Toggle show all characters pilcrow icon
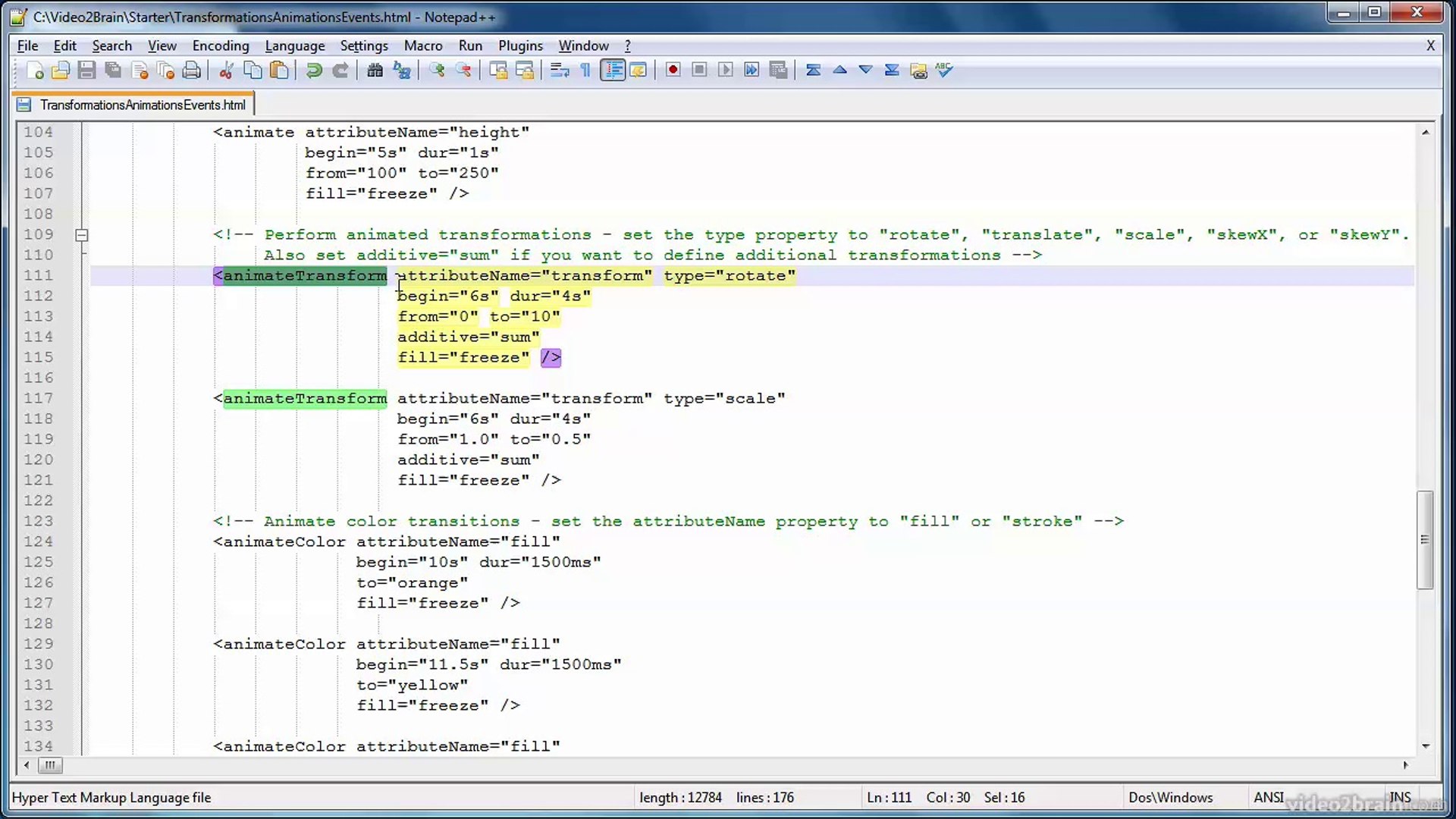 point(585,71)
